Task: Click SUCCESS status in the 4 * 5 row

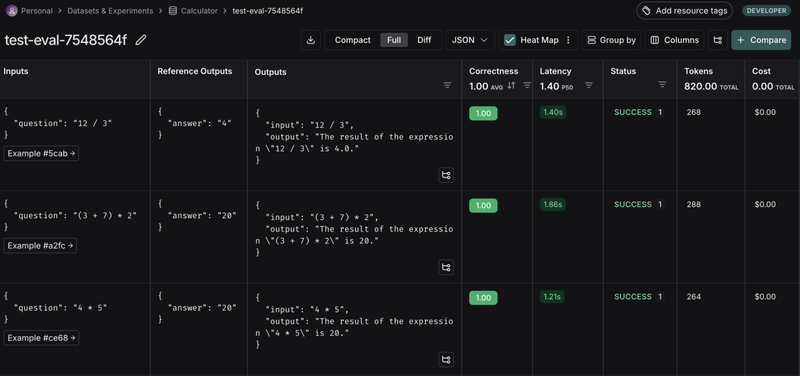Action: [x=633, y=297]
